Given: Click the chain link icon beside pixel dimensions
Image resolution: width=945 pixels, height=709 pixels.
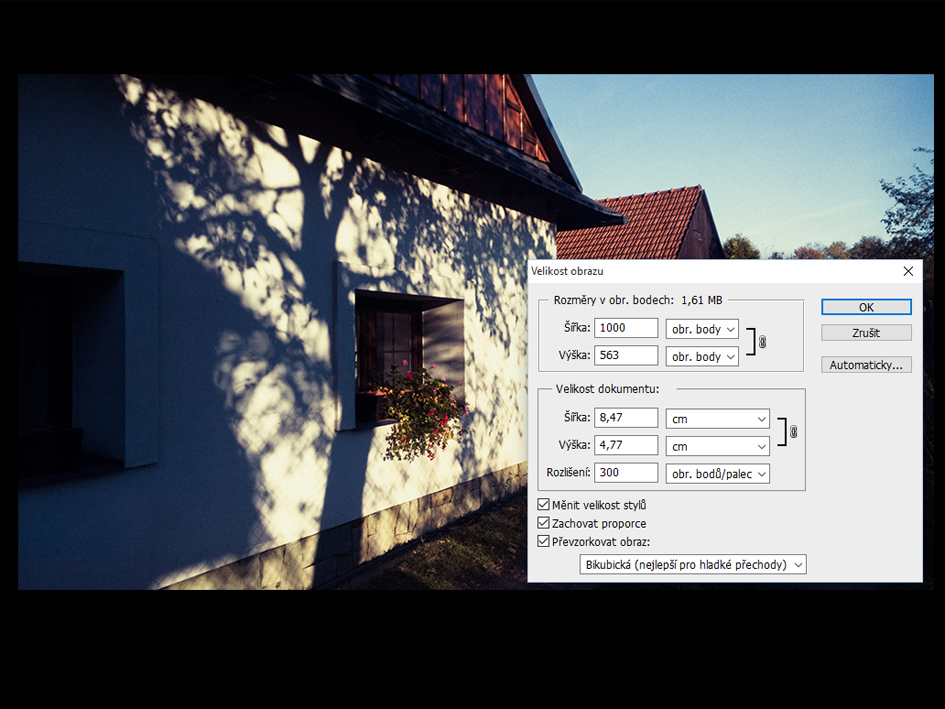Looking at the screenshot, I should click(x=762, y=342).
